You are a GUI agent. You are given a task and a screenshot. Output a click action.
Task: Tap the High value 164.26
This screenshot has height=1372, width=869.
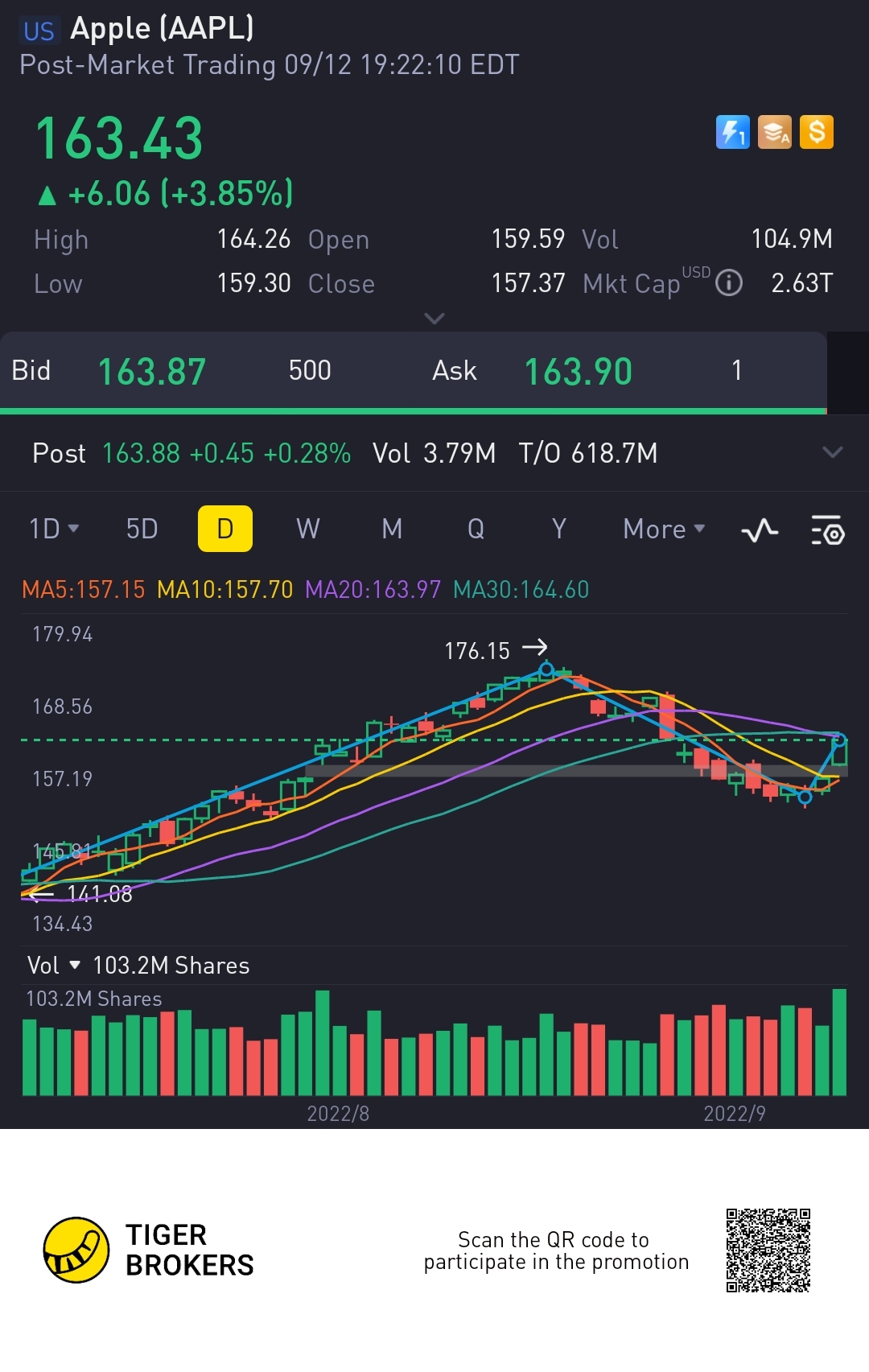253,239
